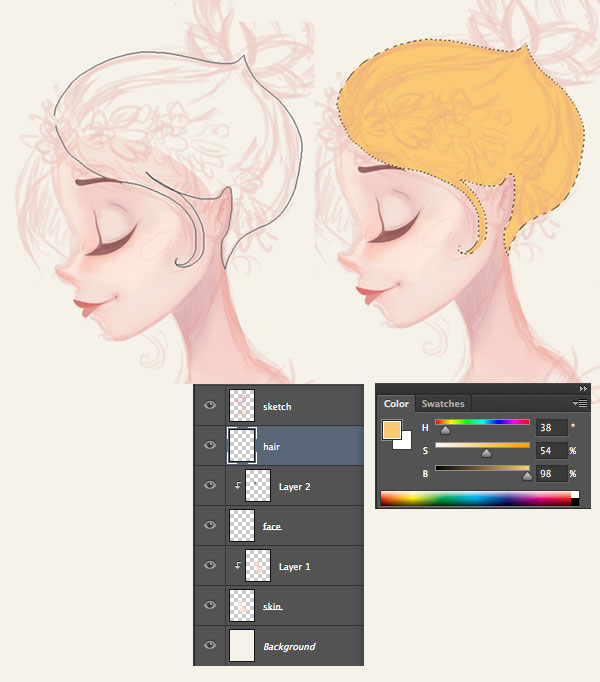Select the face layer thumbnail

coord(243,525)
